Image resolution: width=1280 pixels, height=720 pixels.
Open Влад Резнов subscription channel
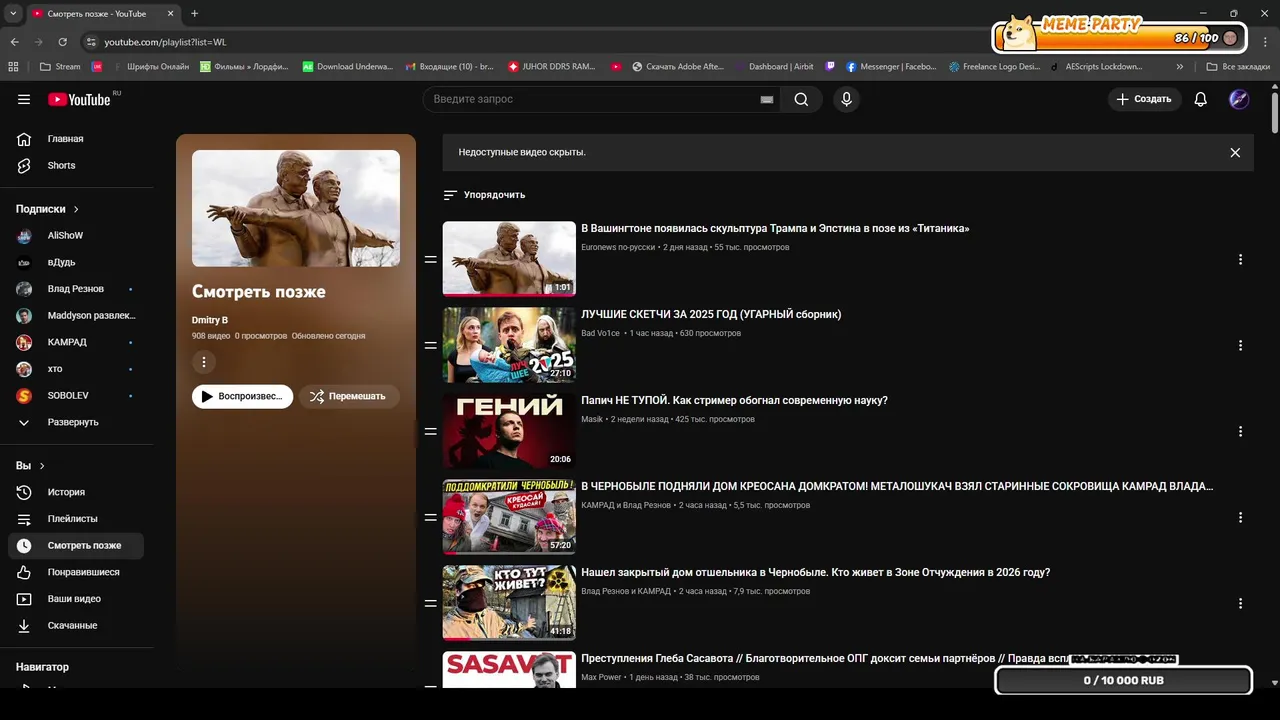(77, 289)
